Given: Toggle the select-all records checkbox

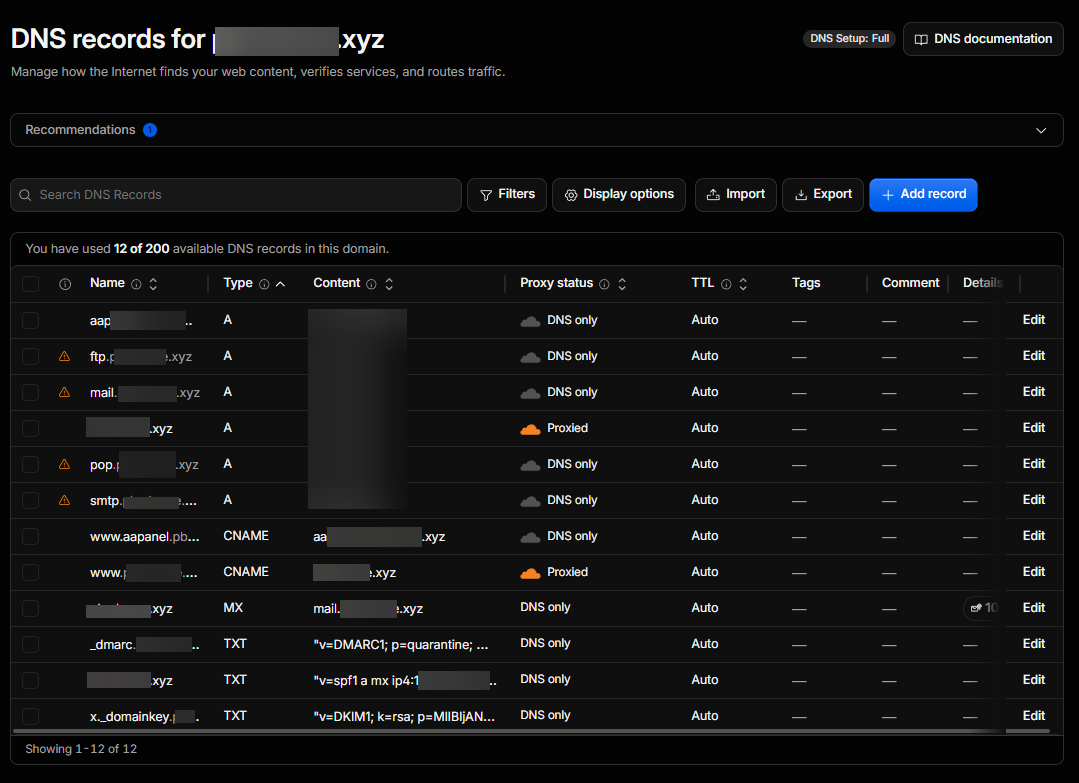Looking at the screenshot, I should (x=30, y=283).
